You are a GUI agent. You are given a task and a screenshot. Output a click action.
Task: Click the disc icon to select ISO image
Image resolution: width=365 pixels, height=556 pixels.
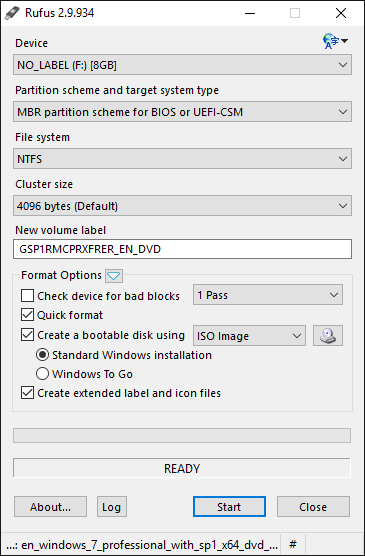pyautogui.click(x=328, y=335)
